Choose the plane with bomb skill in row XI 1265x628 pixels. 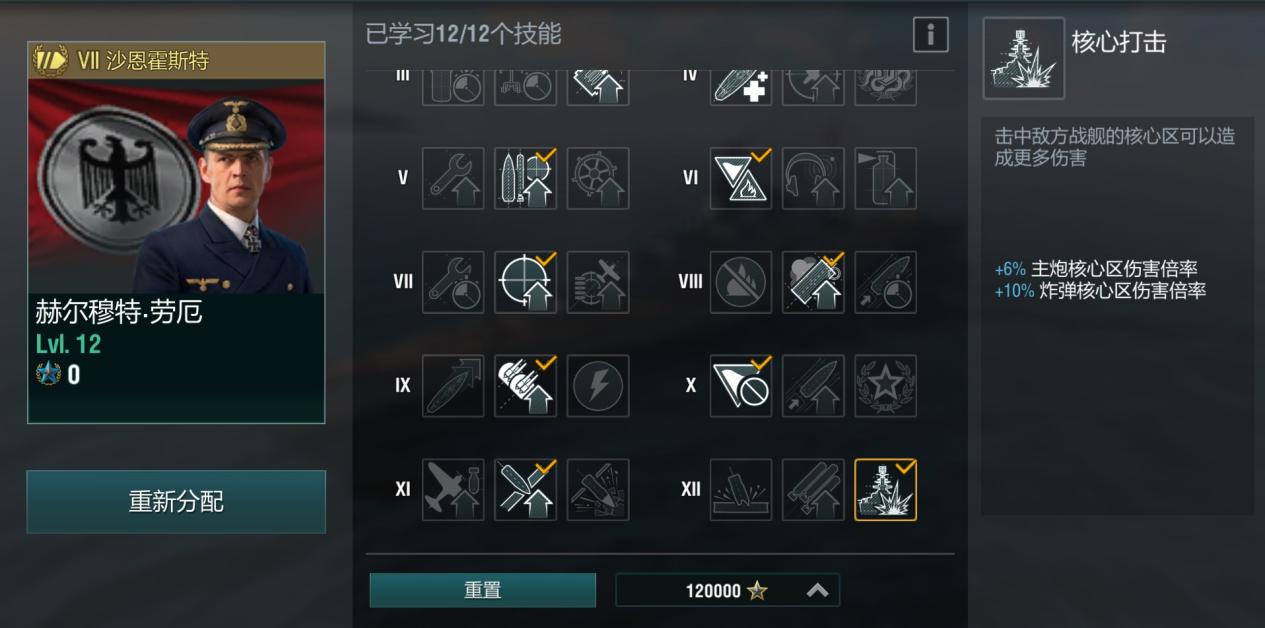pyautogui.click(x=453, y=490)
